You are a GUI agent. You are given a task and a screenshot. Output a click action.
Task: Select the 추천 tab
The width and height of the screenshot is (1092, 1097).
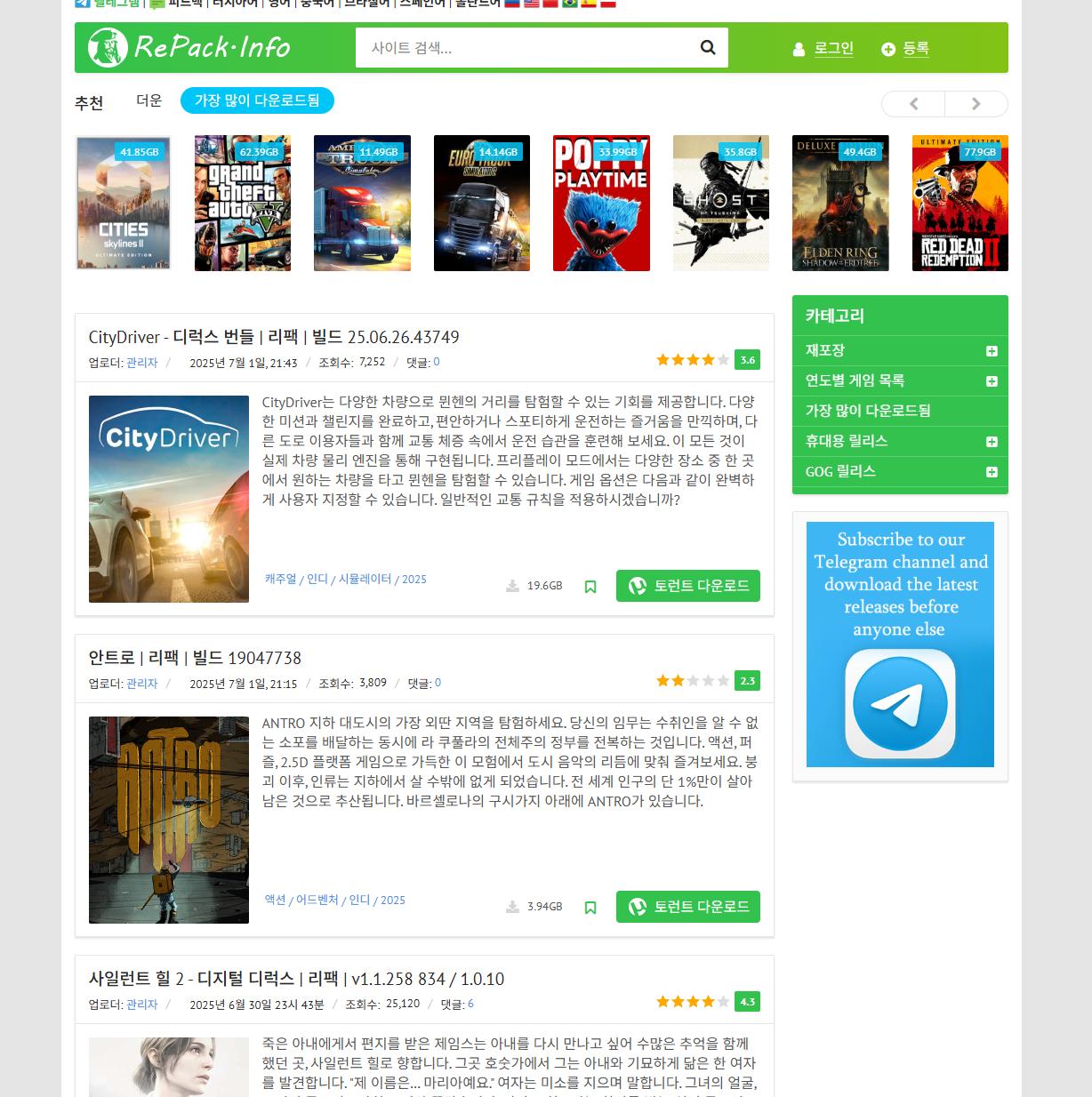click(x=89, y=103)
